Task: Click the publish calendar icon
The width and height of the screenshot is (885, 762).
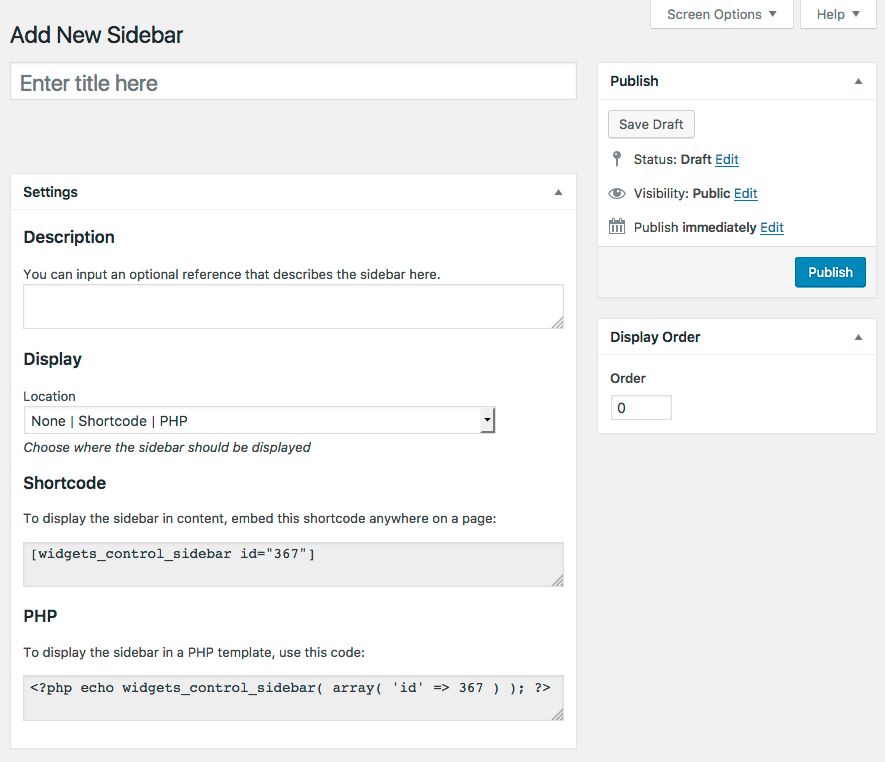Action: coord(617,227)
